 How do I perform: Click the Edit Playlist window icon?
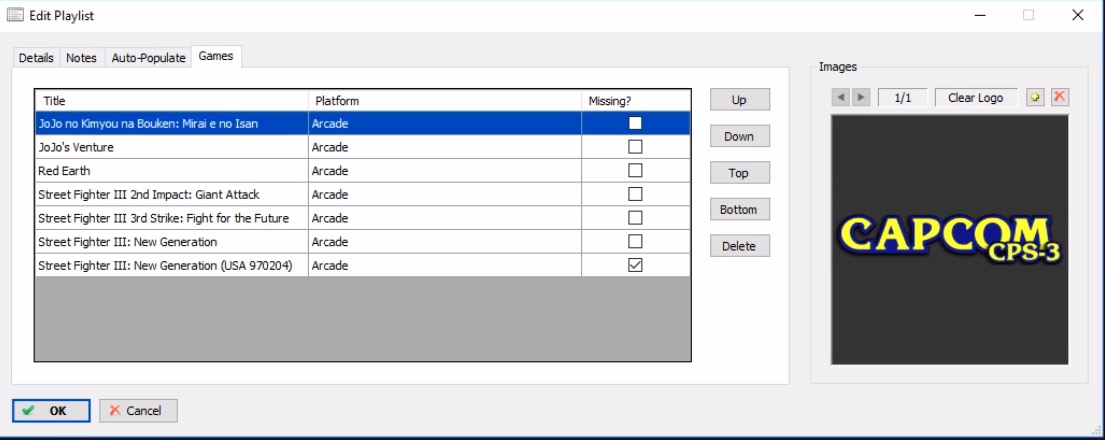pos(15,15)
